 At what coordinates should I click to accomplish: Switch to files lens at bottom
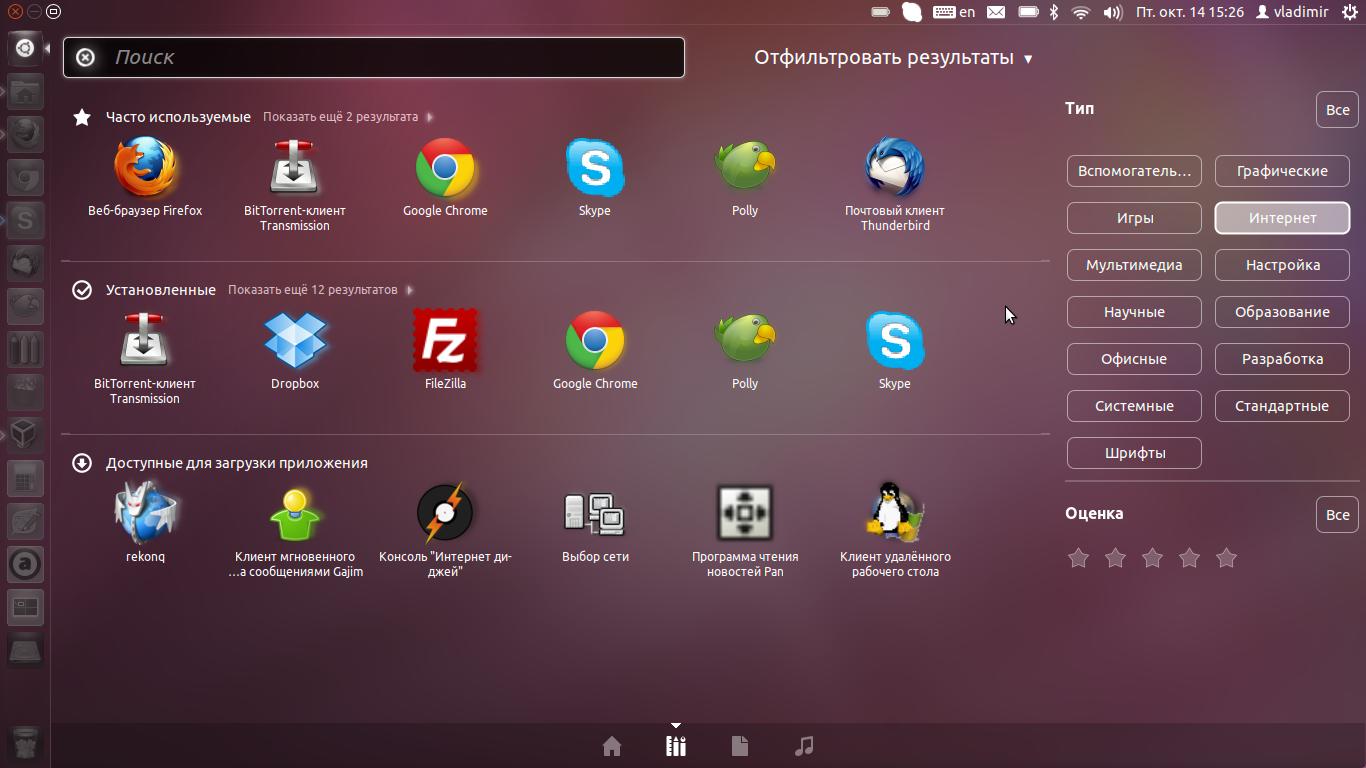tap(740, 746)
